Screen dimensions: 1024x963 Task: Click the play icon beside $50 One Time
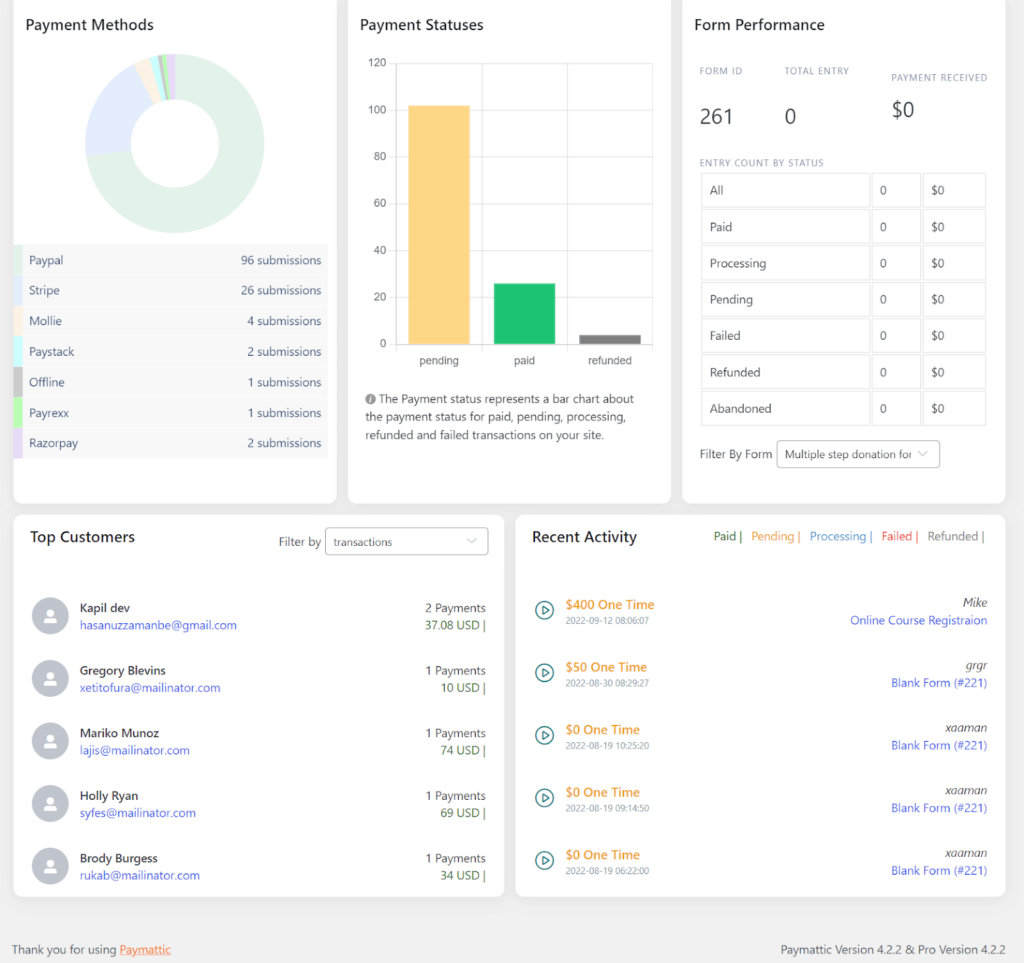pos(544,673)
